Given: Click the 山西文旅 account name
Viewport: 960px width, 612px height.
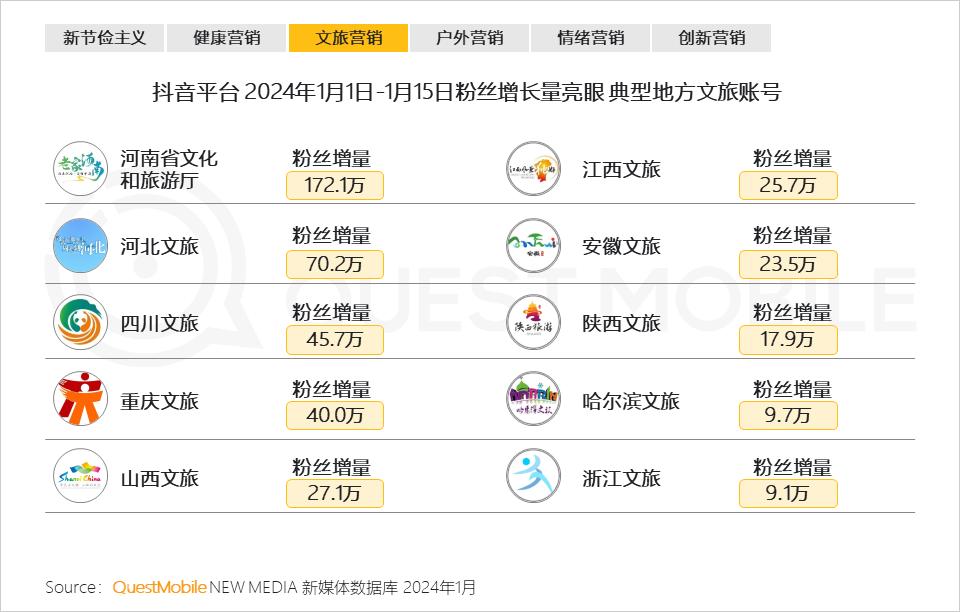Looking at the screenshot, I should tap(159, 478).
